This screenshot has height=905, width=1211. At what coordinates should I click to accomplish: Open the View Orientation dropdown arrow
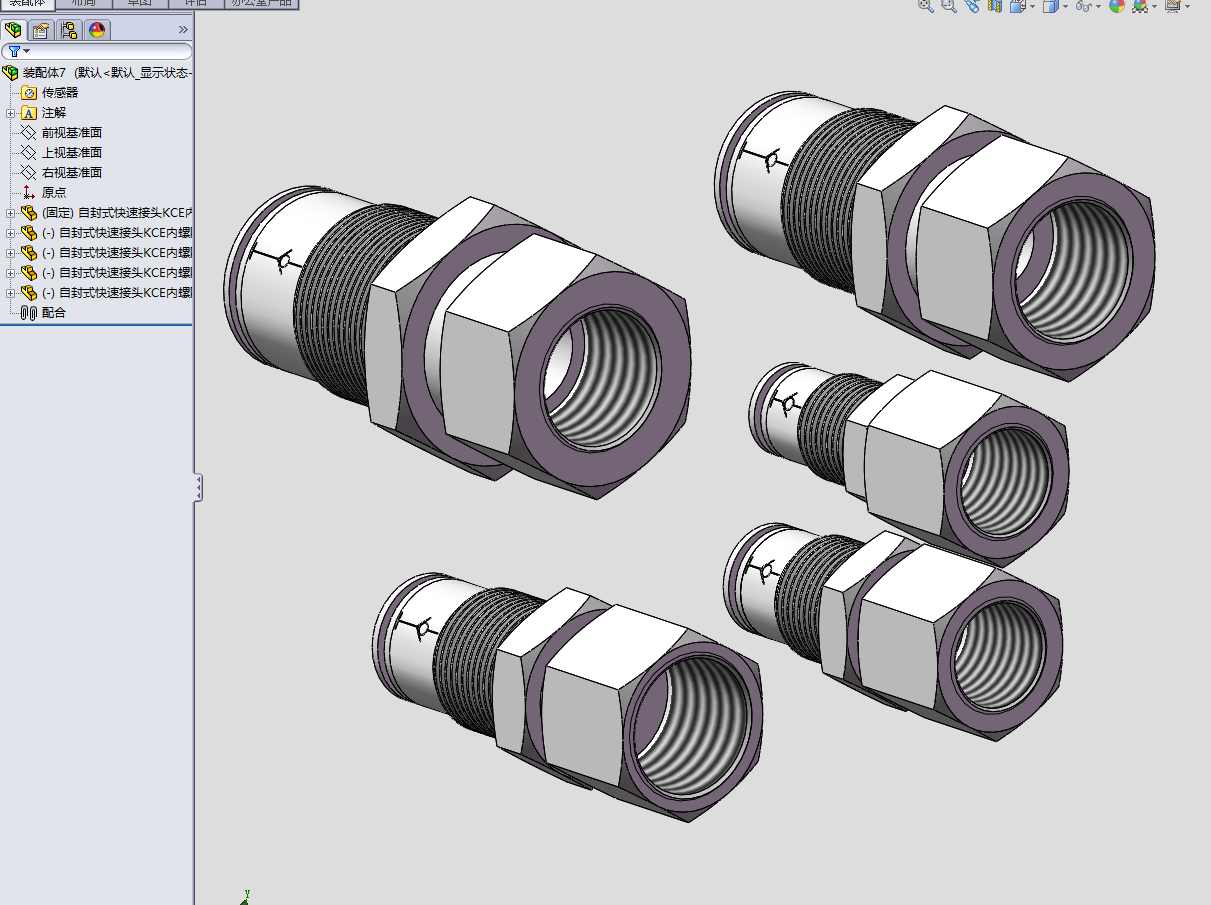1032,7
